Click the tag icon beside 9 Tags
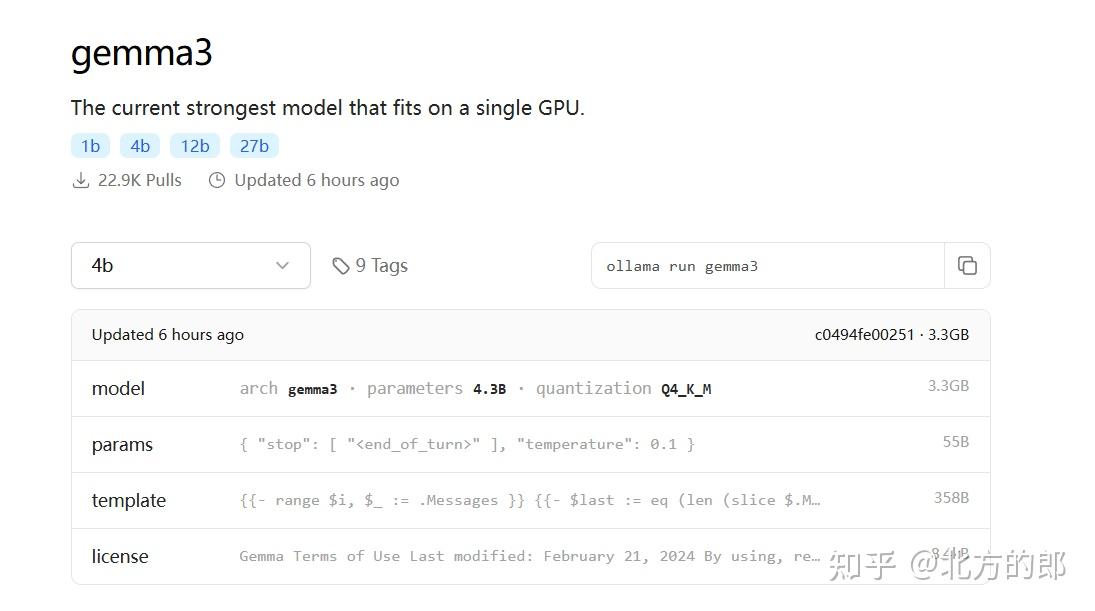The image size is (1095, 611). (x=342, y=265)
